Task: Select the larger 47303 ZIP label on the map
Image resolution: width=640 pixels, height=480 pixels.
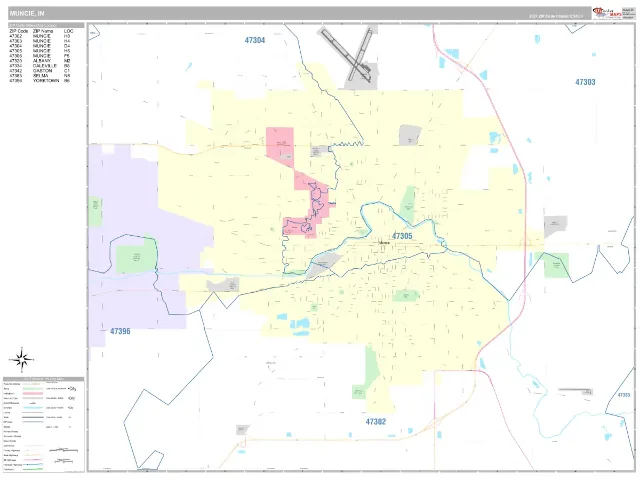Action: pyautogui.click(x=585, y=82)
